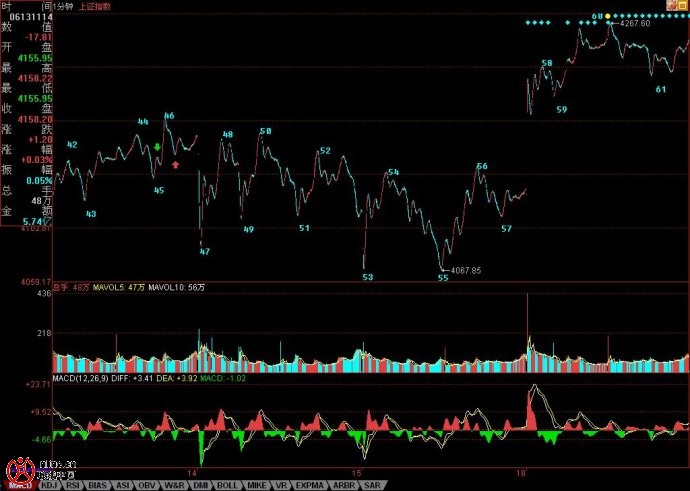Click the 上证指数 index name label
The image size is (690, 491).
tap(95, 5)
